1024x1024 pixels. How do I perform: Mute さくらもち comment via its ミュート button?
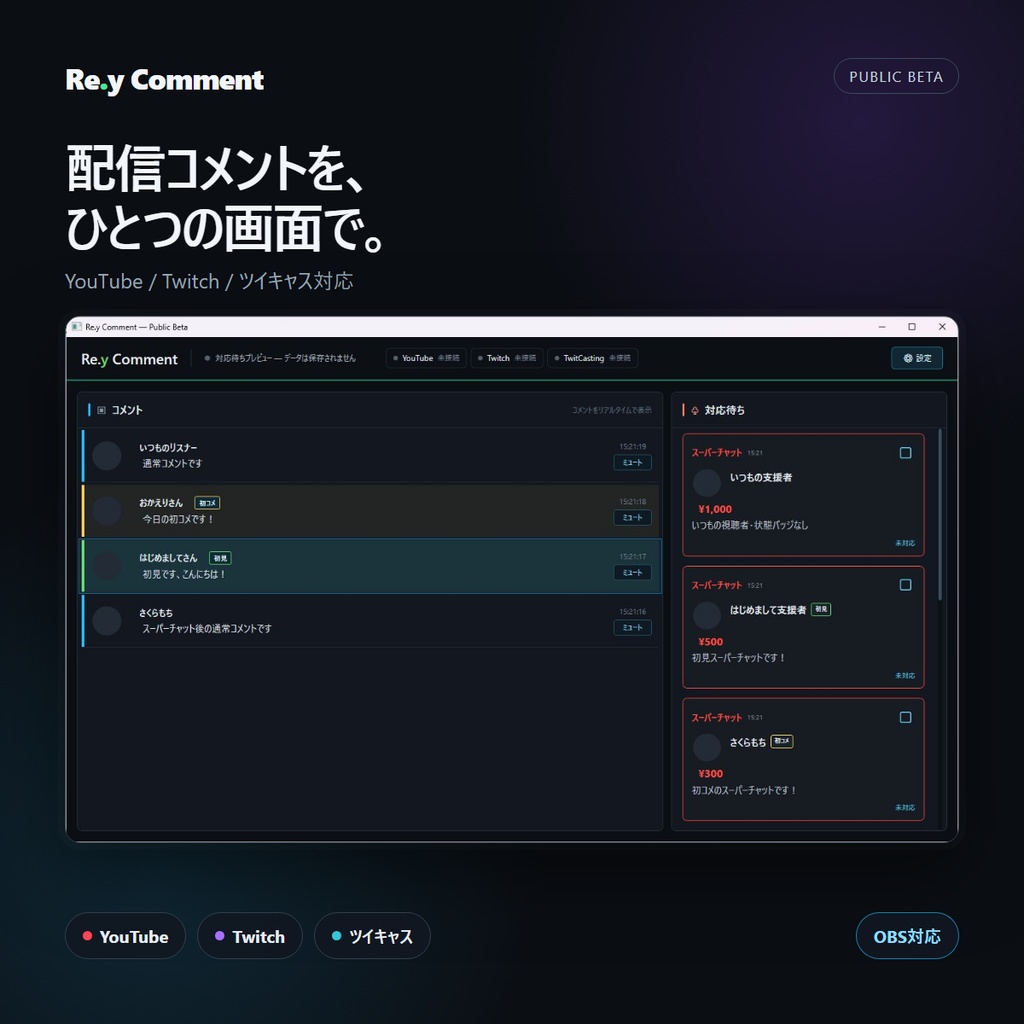coord(632,628)
